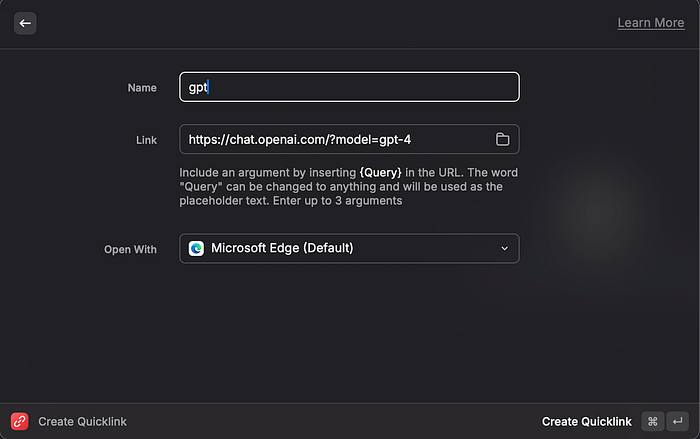Click the back arrow button
Screen dimensions: 700x439
(x=25, y=23)
